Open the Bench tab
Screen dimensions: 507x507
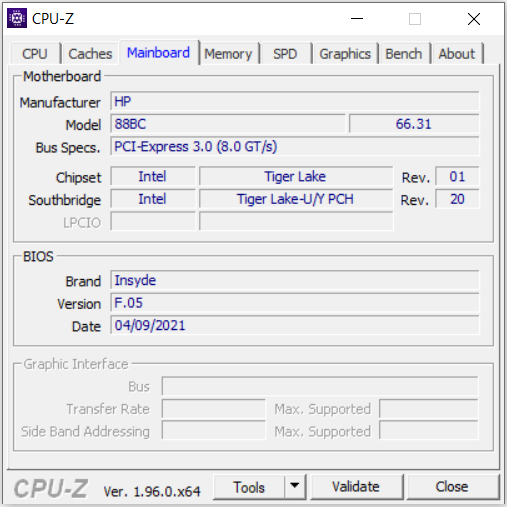coord(404,54)
